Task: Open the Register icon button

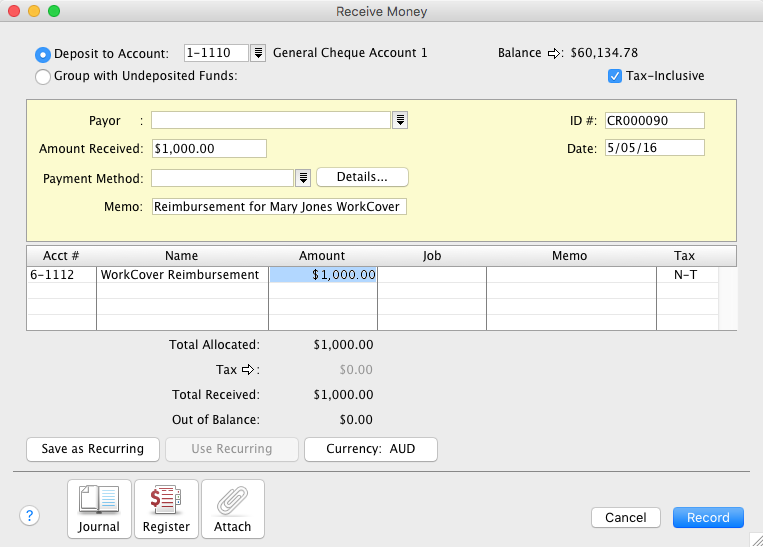Action: tap(166, 509)
